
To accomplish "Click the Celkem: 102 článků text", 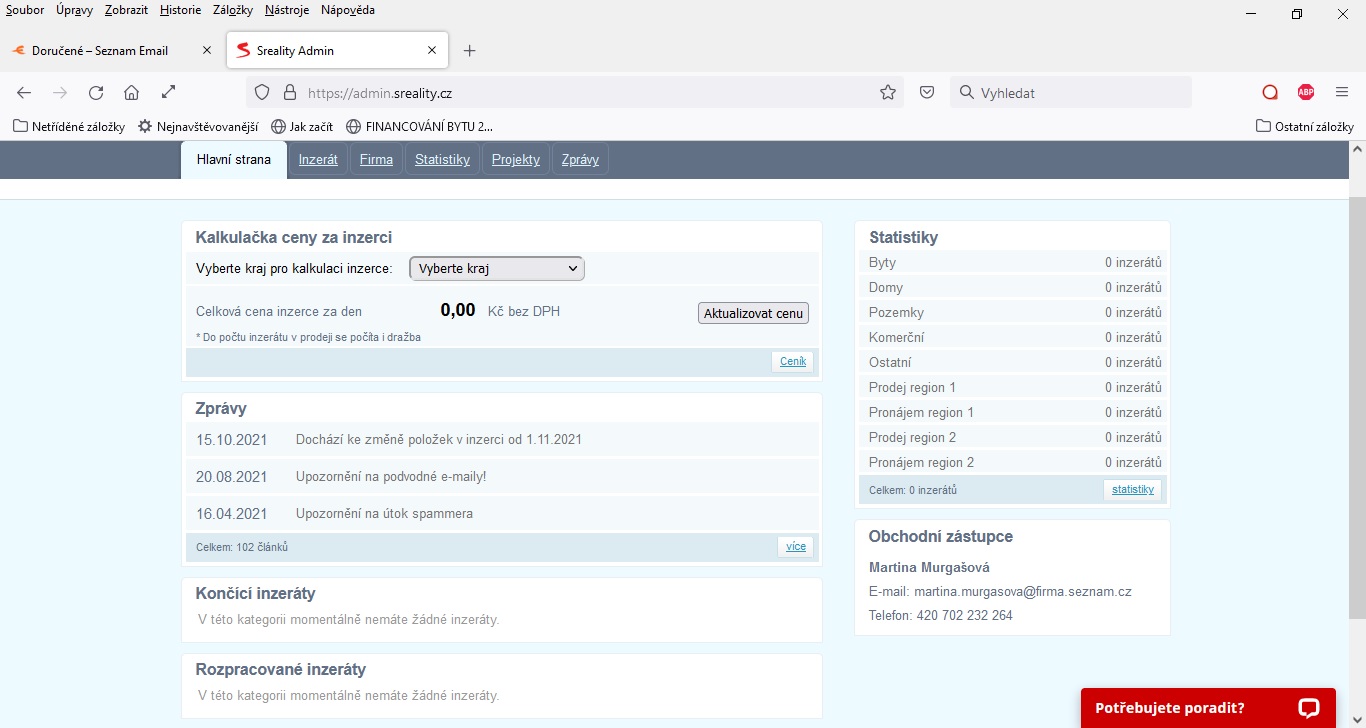I will pos(242,547).
